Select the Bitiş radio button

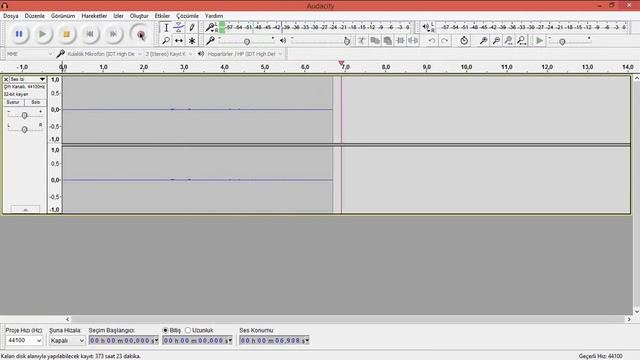tap(165, 330)
